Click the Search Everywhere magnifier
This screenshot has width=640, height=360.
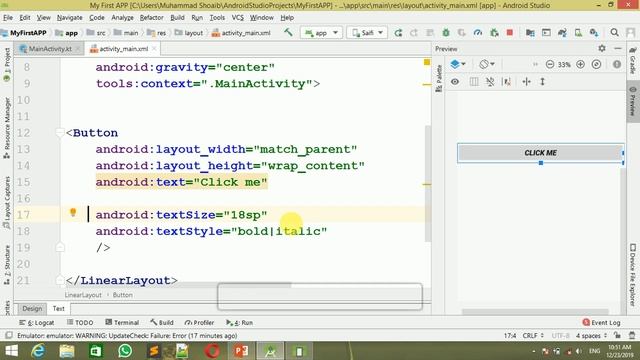(x=614, y=32)
